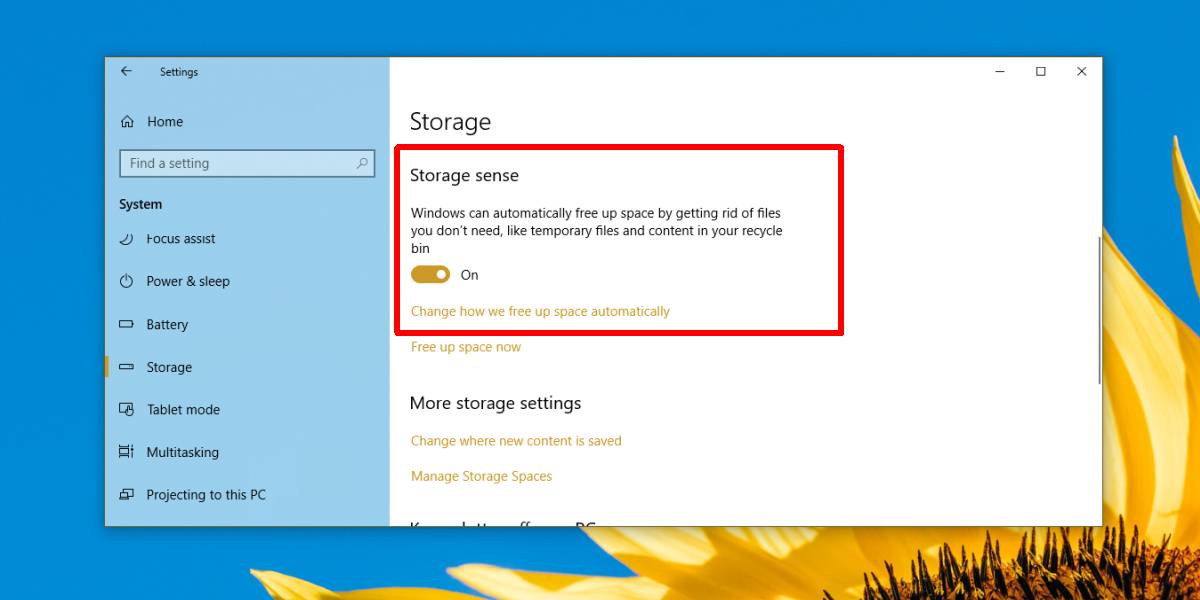Screen dimensions: 1200x600
Task: Focus the Find a setting search box
Action: click(247, 163)
